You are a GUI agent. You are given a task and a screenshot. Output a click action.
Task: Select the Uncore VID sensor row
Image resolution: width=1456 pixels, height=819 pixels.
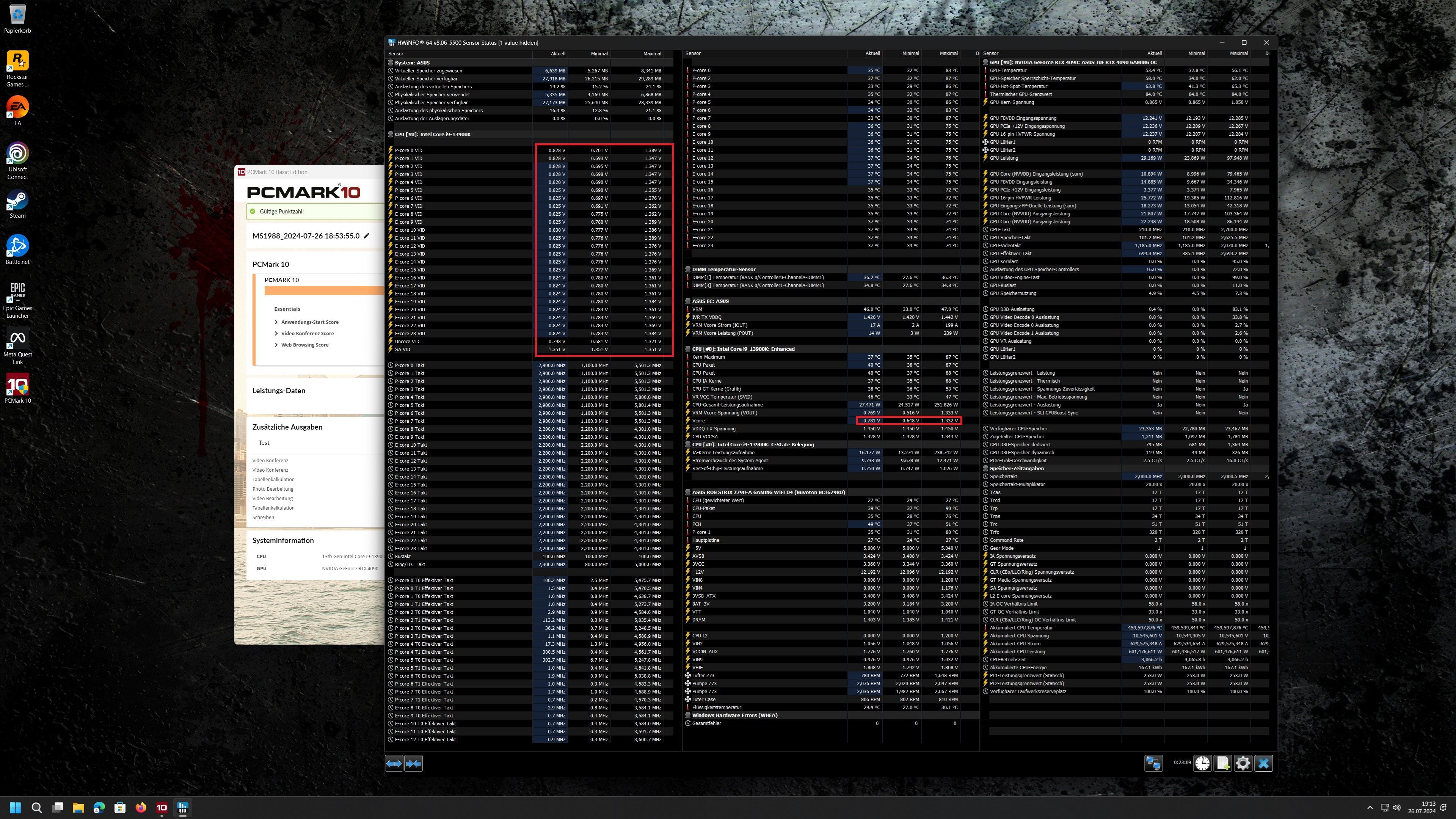coord(529,341)
